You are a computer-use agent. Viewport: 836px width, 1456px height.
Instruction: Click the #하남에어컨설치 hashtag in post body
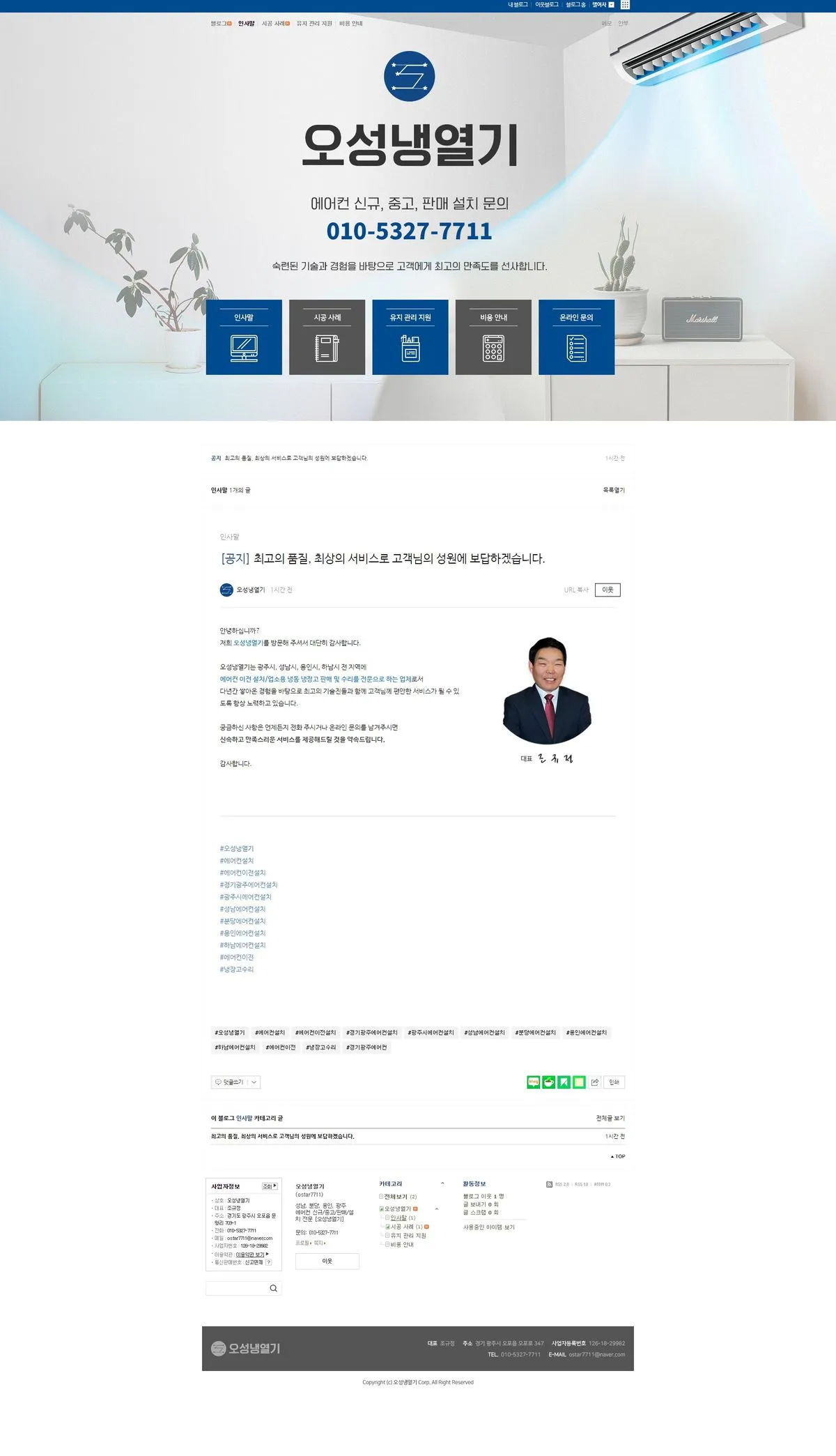coord(242,945)
